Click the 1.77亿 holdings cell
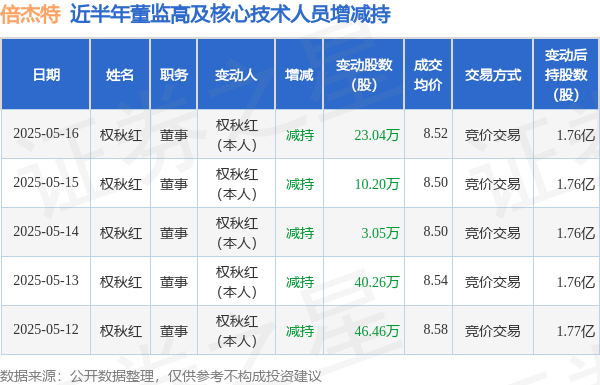Image resolution: width=600 pixels, height=385 pixels. pos(576,331)
